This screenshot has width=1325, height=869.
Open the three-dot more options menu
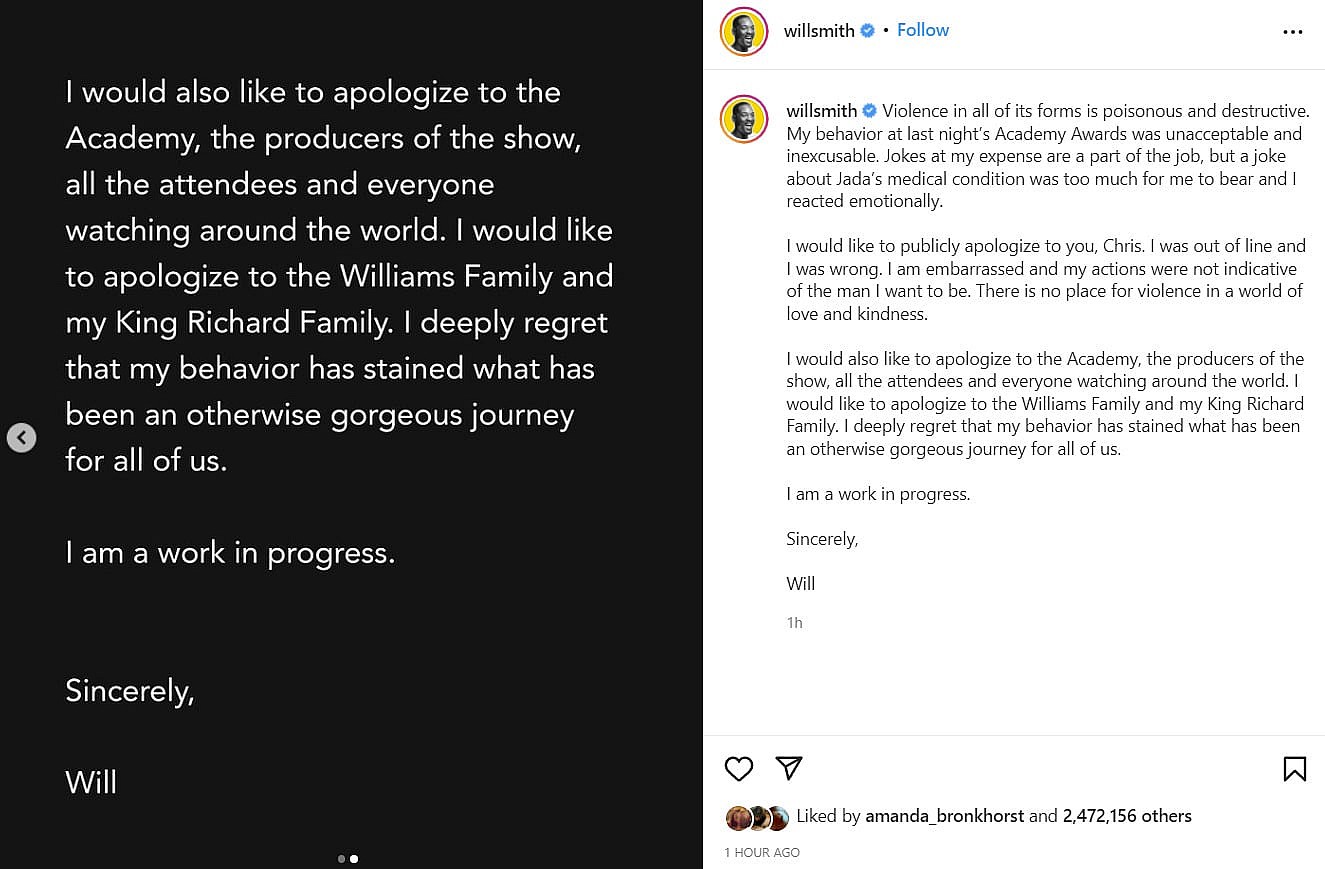(1293, 32)
